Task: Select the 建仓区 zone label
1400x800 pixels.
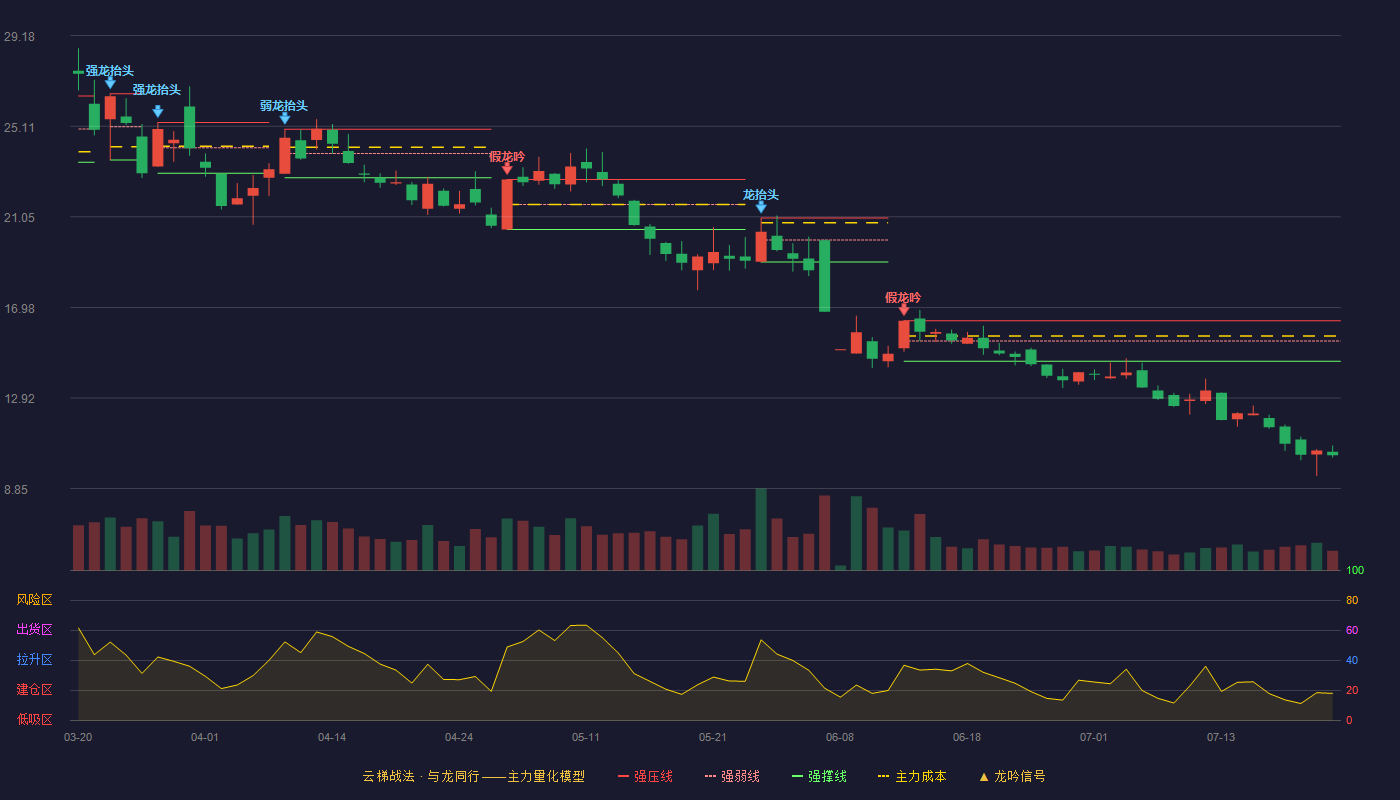Action: click(x=34, y=690)
